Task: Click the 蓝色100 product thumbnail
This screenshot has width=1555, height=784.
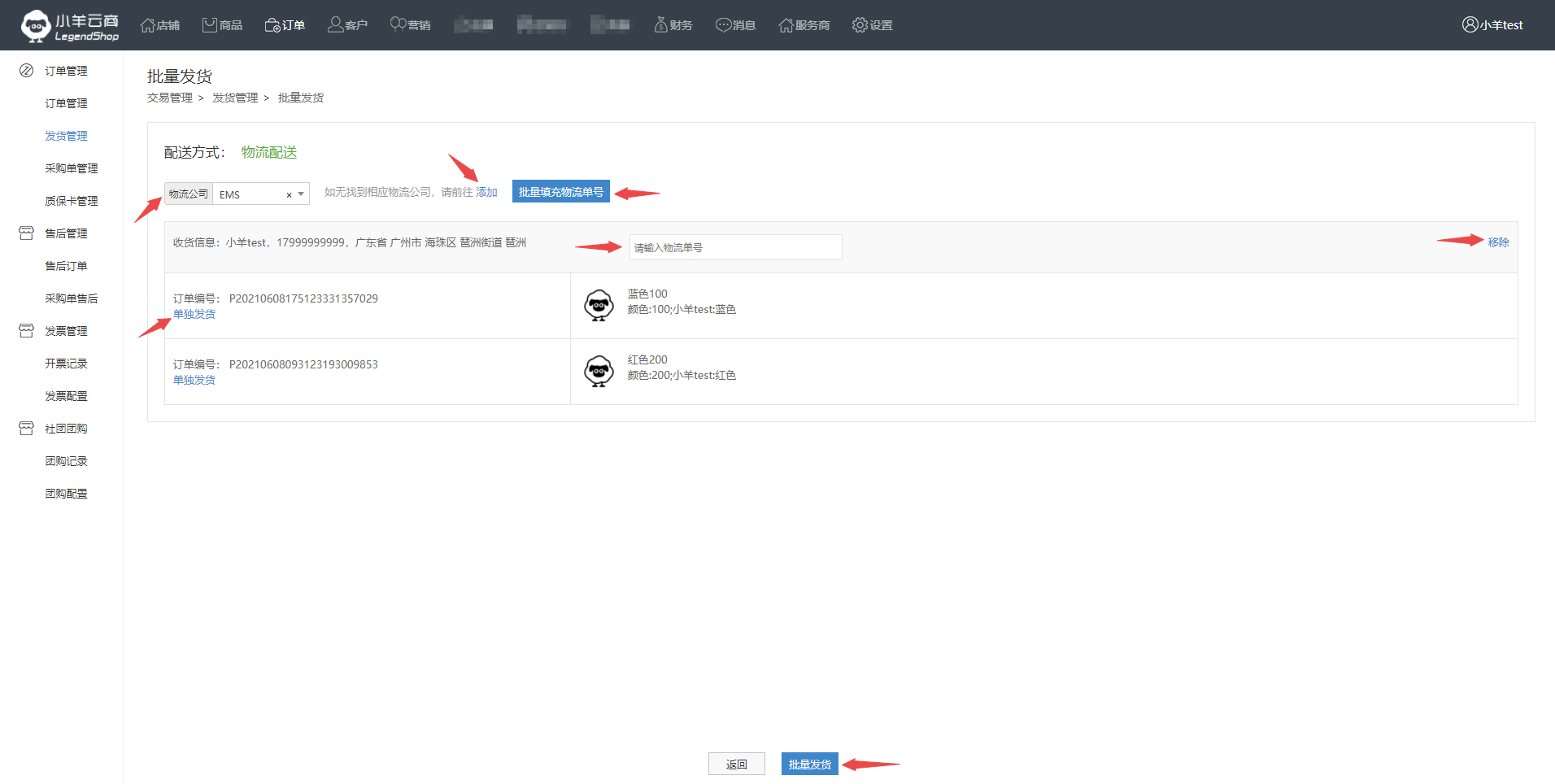Action: click(599, 306)
